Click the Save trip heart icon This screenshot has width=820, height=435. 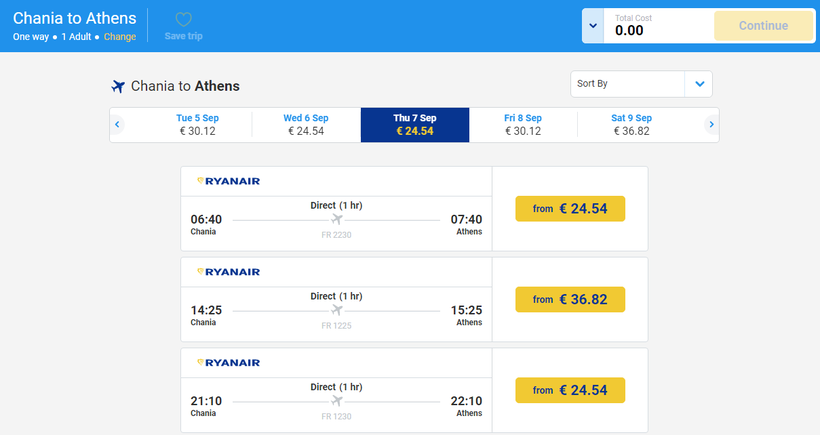183,20
